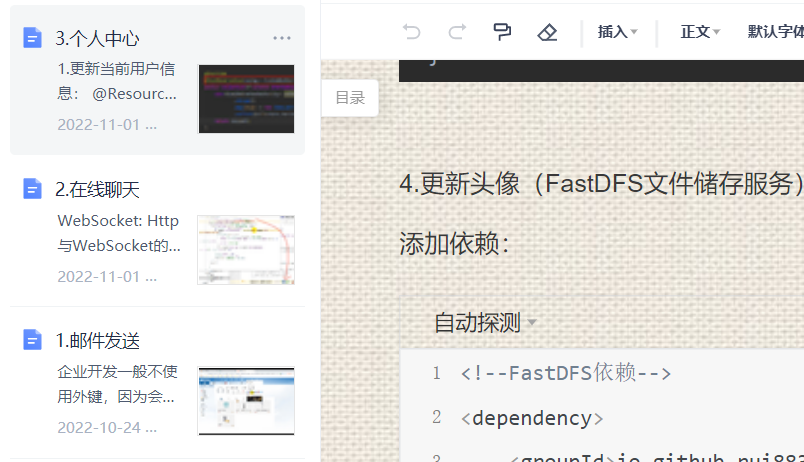Expand the 正文 paragraph style dropdown
The height and width of the screenshot is (462, 804).
(700, 32)
